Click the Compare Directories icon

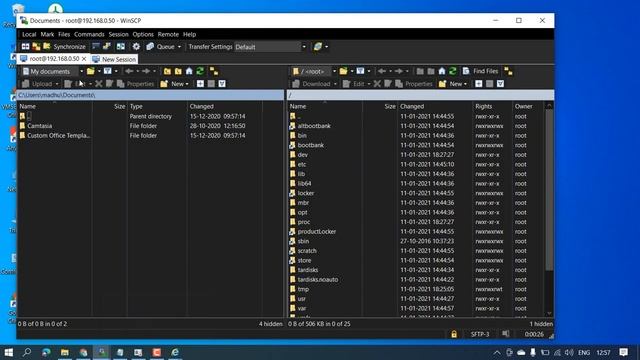(25, 47)
